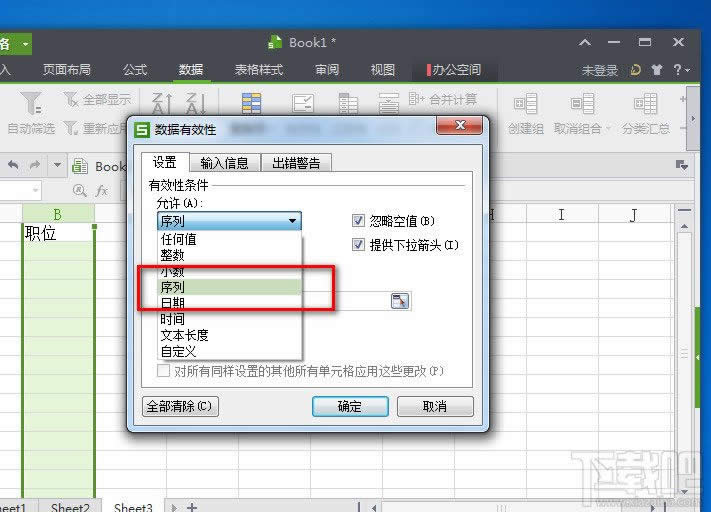Click the undo arrow in quick toolbar

[x=13, y=165]
